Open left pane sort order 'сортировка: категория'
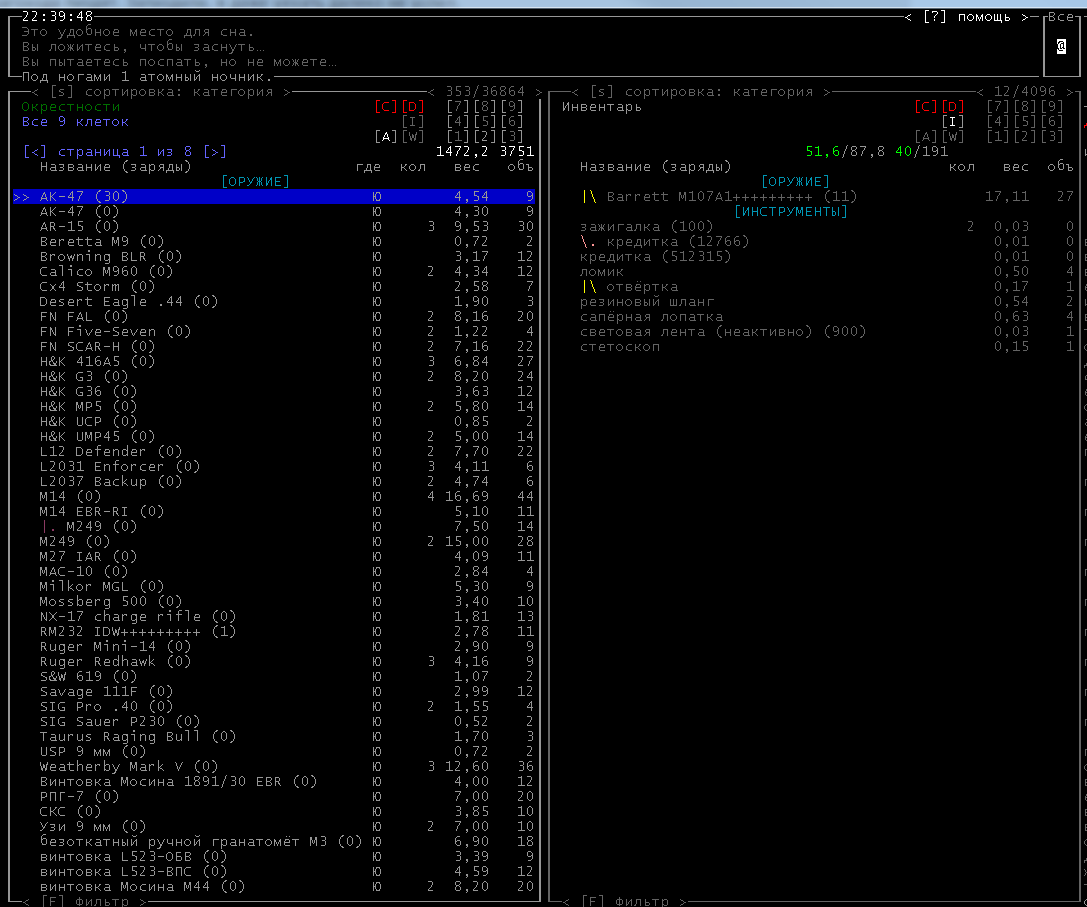The image size is (1087, 907). 164,92
